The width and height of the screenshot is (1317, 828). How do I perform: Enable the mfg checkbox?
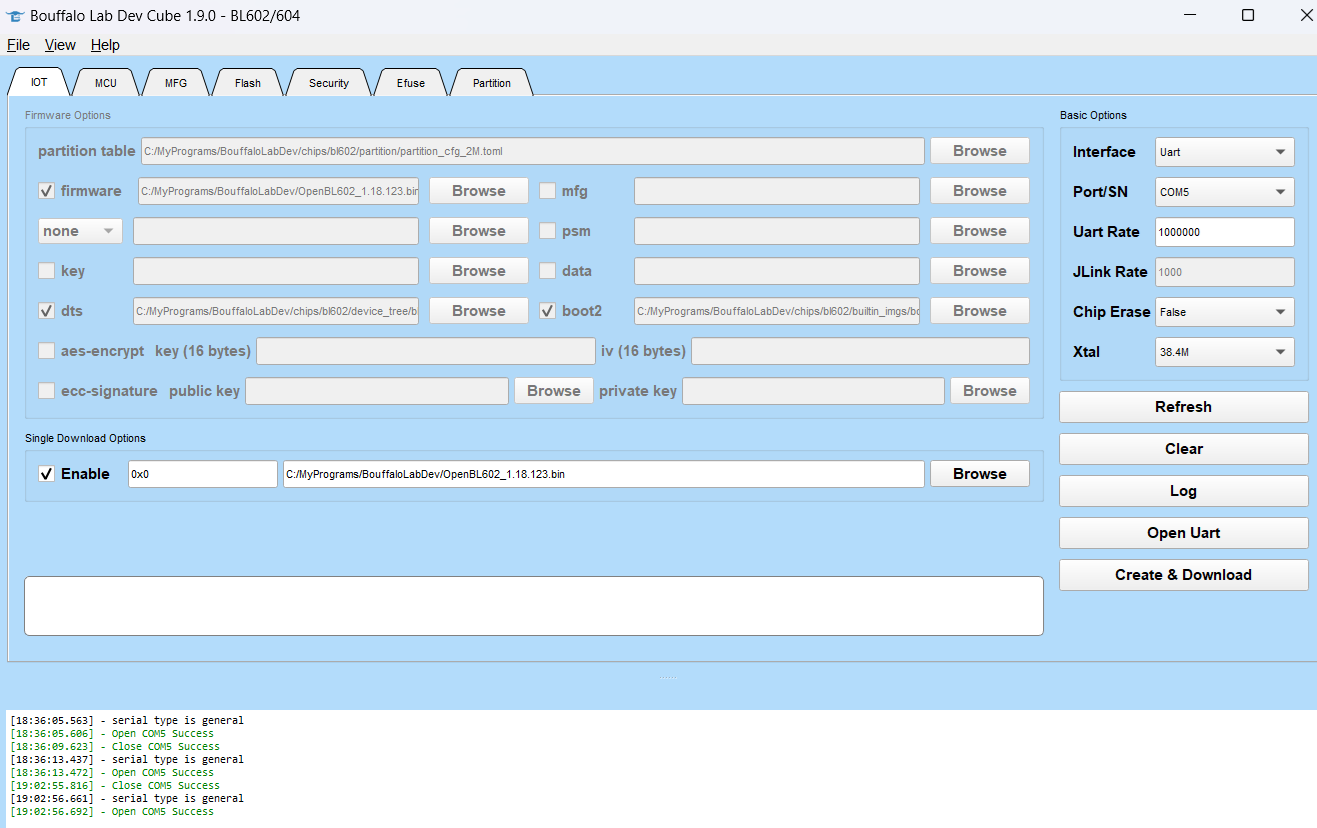pos(548,191)
